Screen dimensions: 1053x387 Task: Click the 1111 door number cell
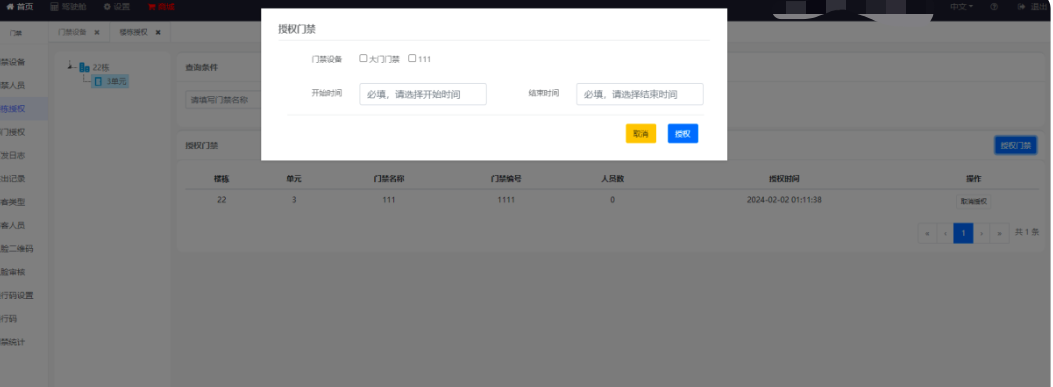click(506, 200)
